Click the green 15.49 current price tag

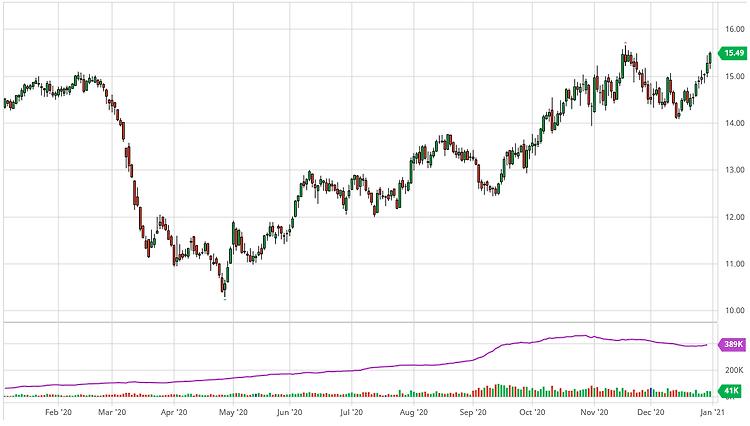tap(733, 53)
